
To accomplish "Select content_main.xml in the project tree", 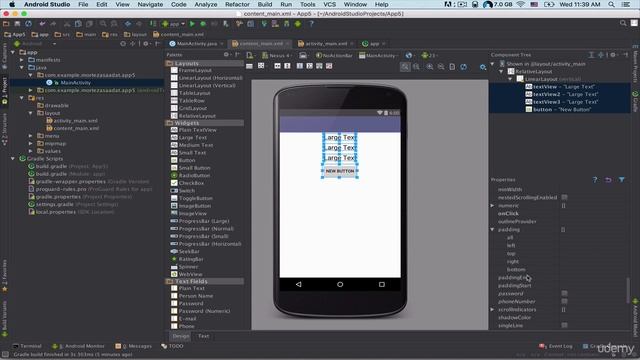I will click(76, 128).
